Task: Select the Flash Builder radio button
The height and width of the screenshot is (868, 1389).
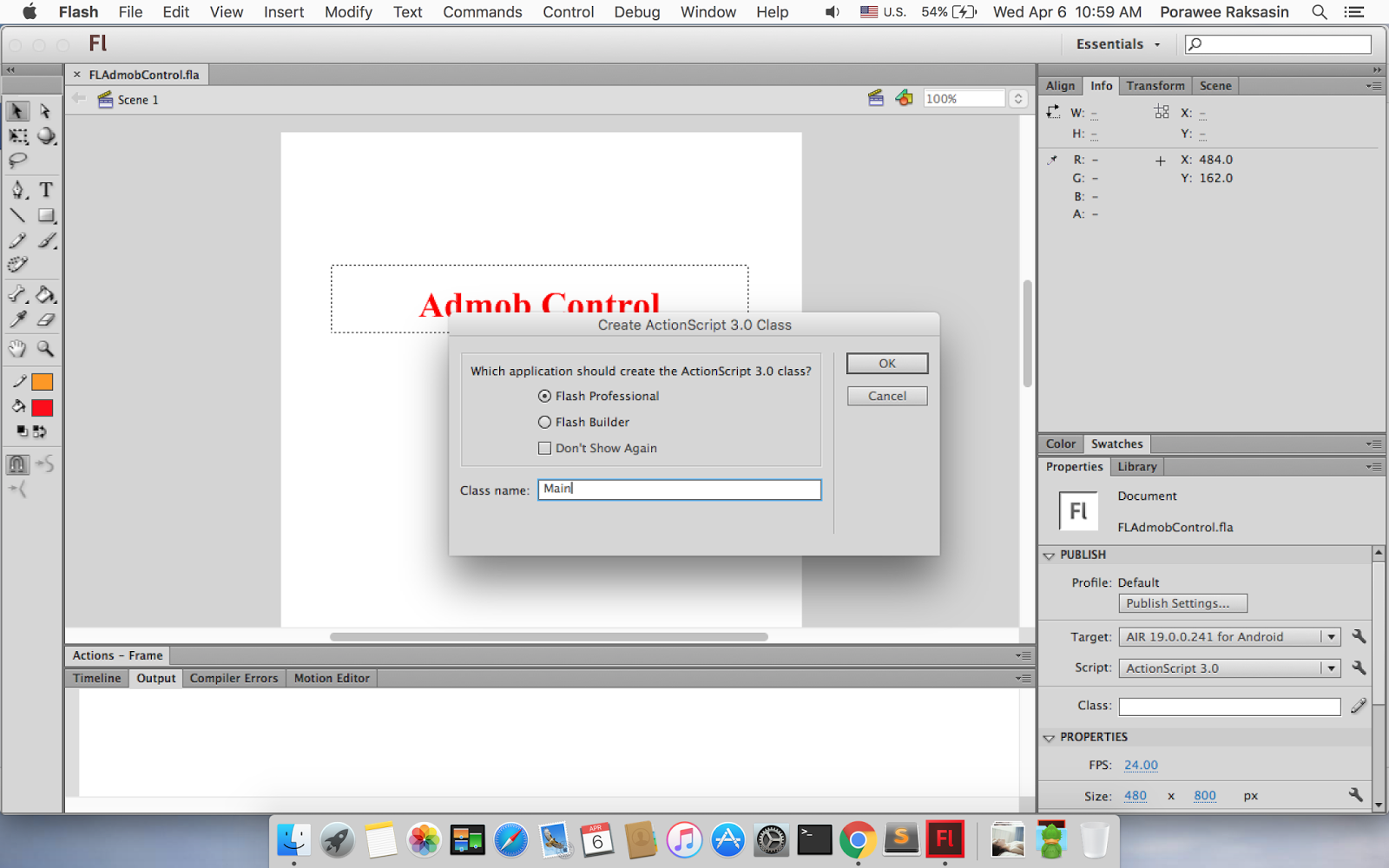Action: coord(544,422)
